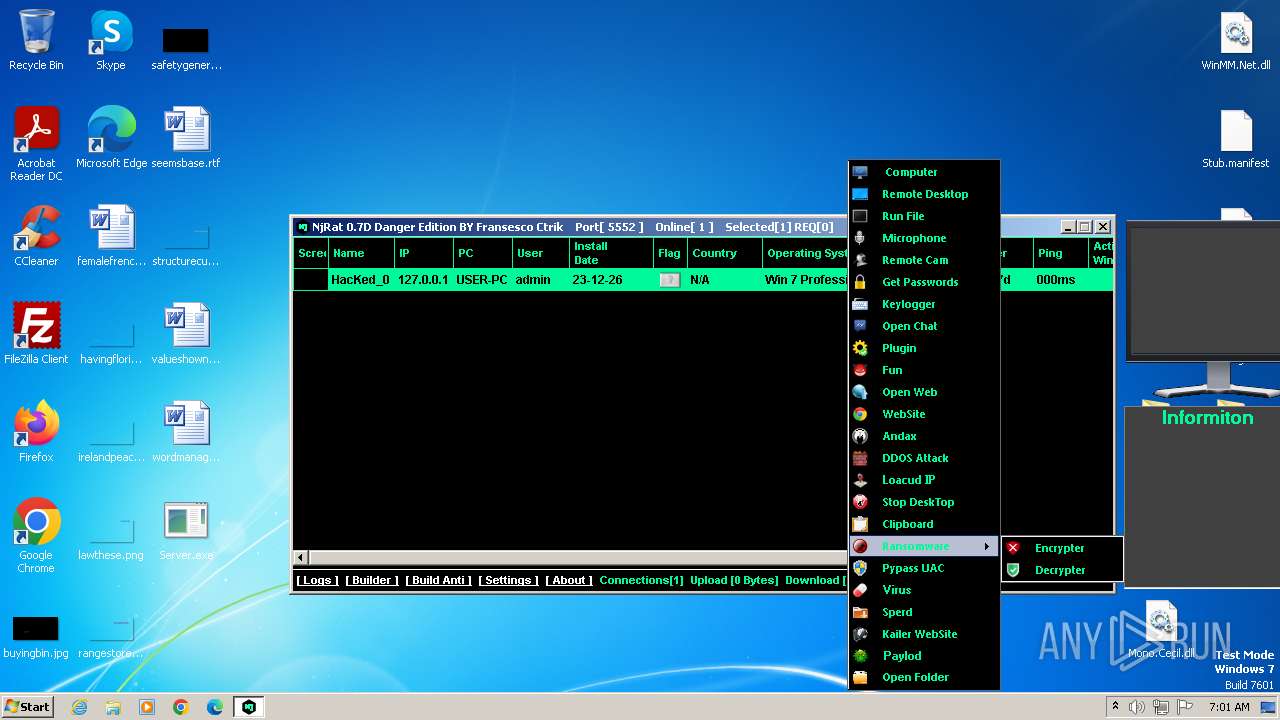Click the 000ms ping cell
The image size is (1280, 720).
point(1061,280)
